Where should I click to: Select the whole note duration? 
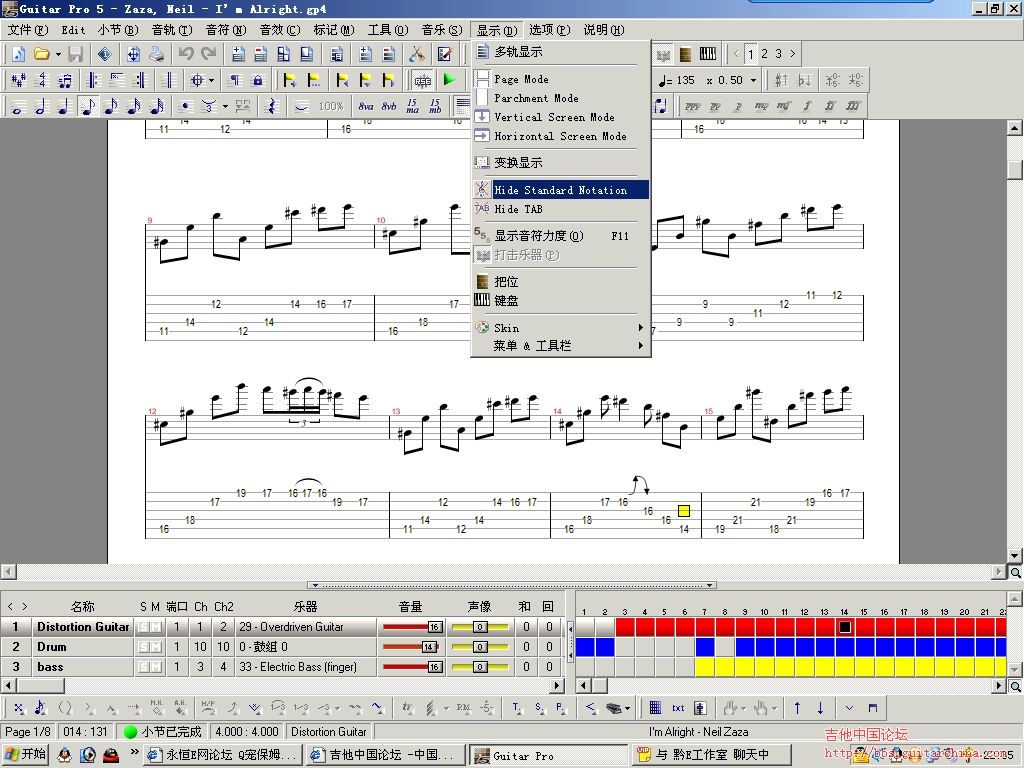tap(18, 106)
